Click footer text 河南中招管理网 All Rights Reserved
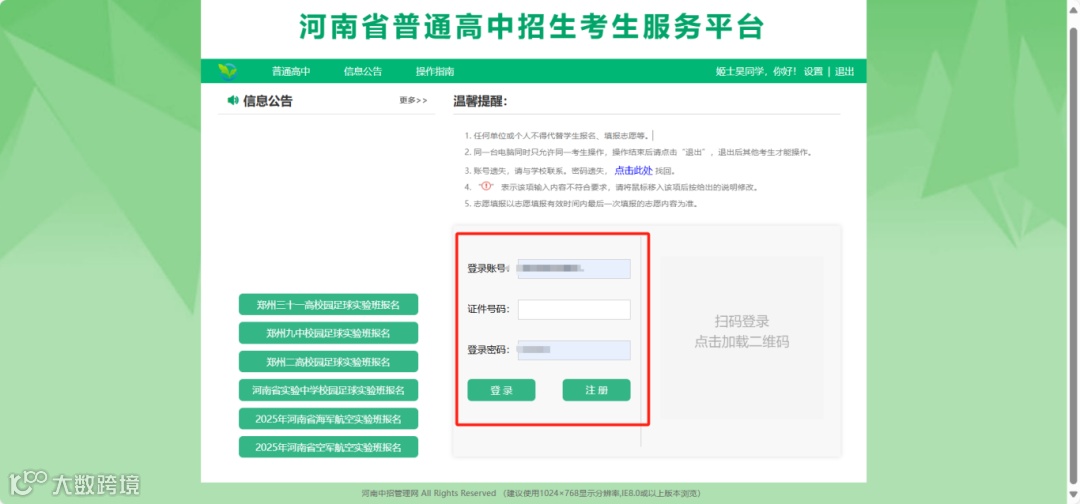This screenshot has height=504, width=1080. (428, 493)
